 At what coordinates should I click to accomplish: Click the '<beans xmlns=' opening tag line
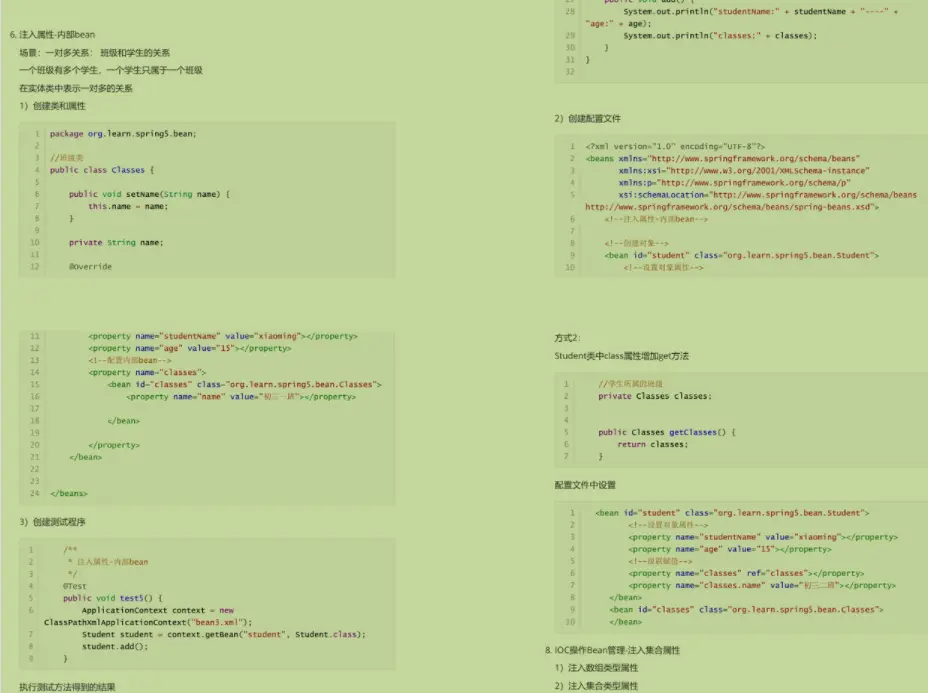click(x=723, y=159)
